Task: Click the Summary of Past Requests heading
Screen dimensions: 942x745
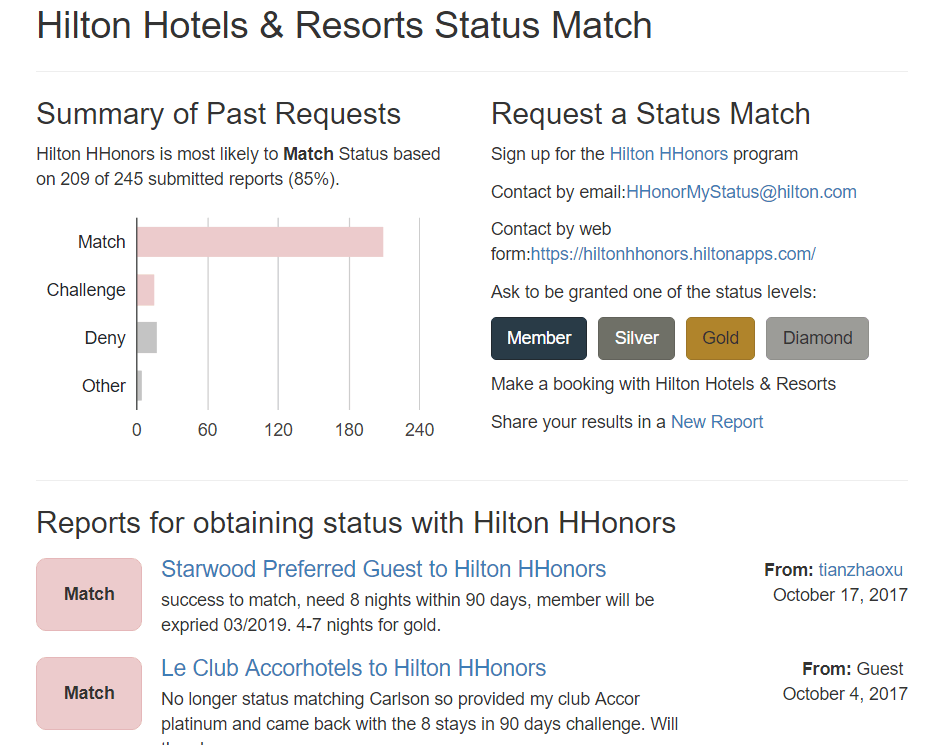Action: pos(218,114)
